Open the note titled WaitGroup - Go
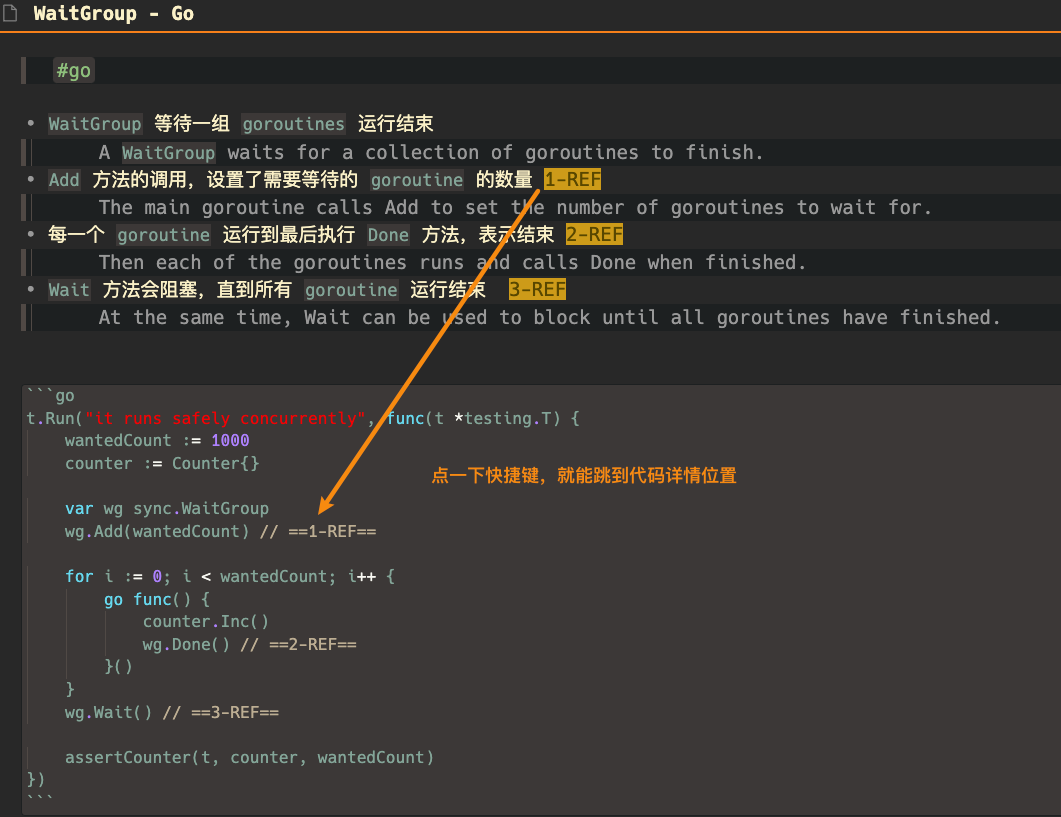Viewport: 1061px width, 817px height. point(113,14)
